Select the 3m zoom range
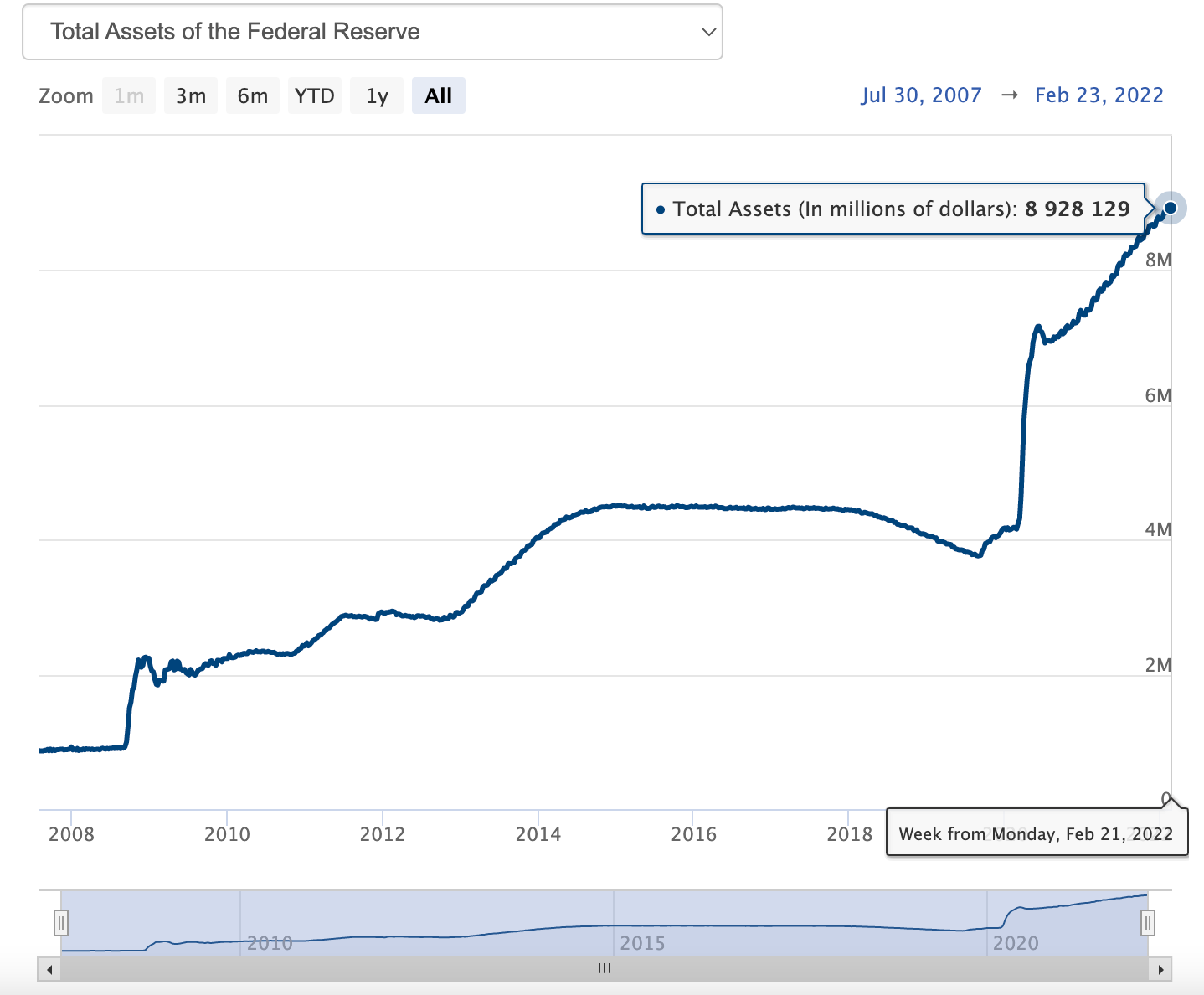Viewport: 1204px width, 995px height. 191,95
